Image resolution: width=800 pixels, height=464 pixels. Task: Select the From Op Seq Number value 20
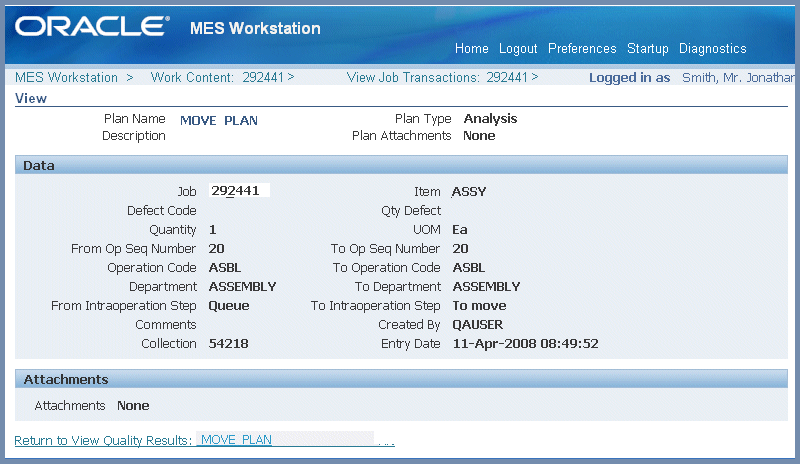(x=216, y=249)
